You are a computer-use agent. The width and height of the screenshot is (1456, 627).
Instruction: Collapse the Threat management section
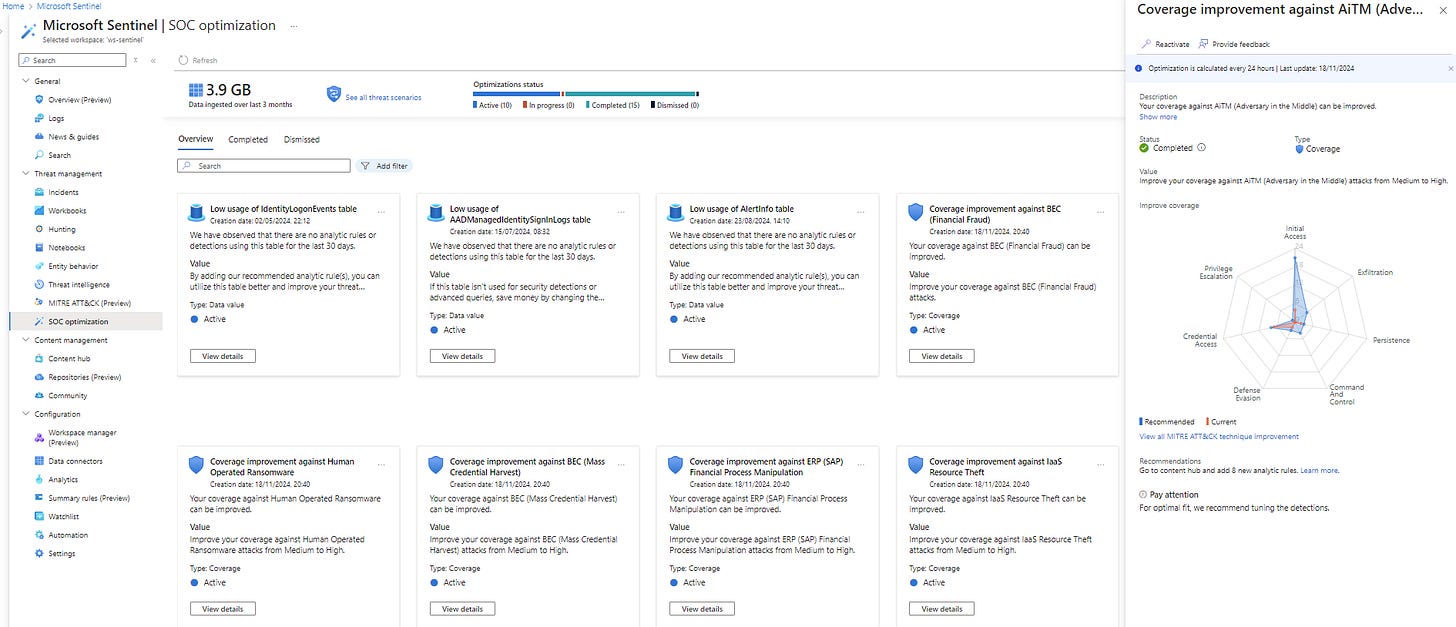[x=26, y=174]
